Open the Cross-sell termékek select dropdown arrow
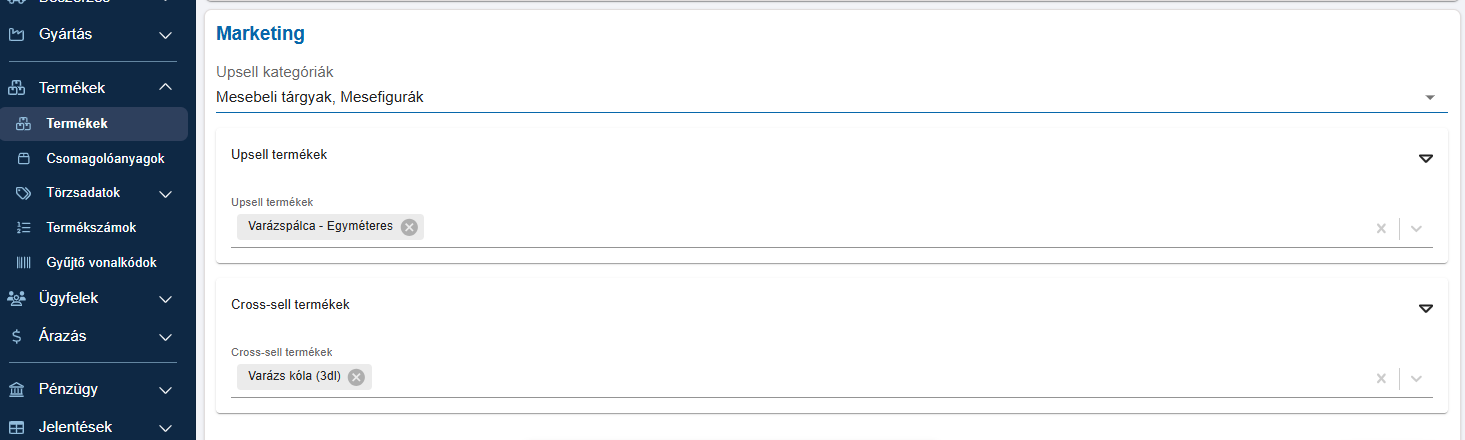The width and height of the screenshot is (1465, 440). (1416, 378)
